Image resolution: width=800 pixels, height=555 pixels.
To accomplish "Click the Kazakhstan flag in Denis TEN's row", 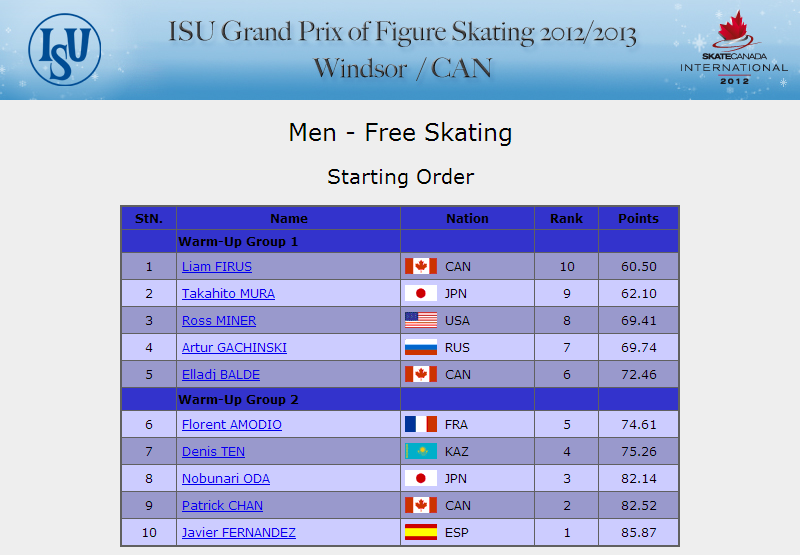I will click(x=421, y=451).
